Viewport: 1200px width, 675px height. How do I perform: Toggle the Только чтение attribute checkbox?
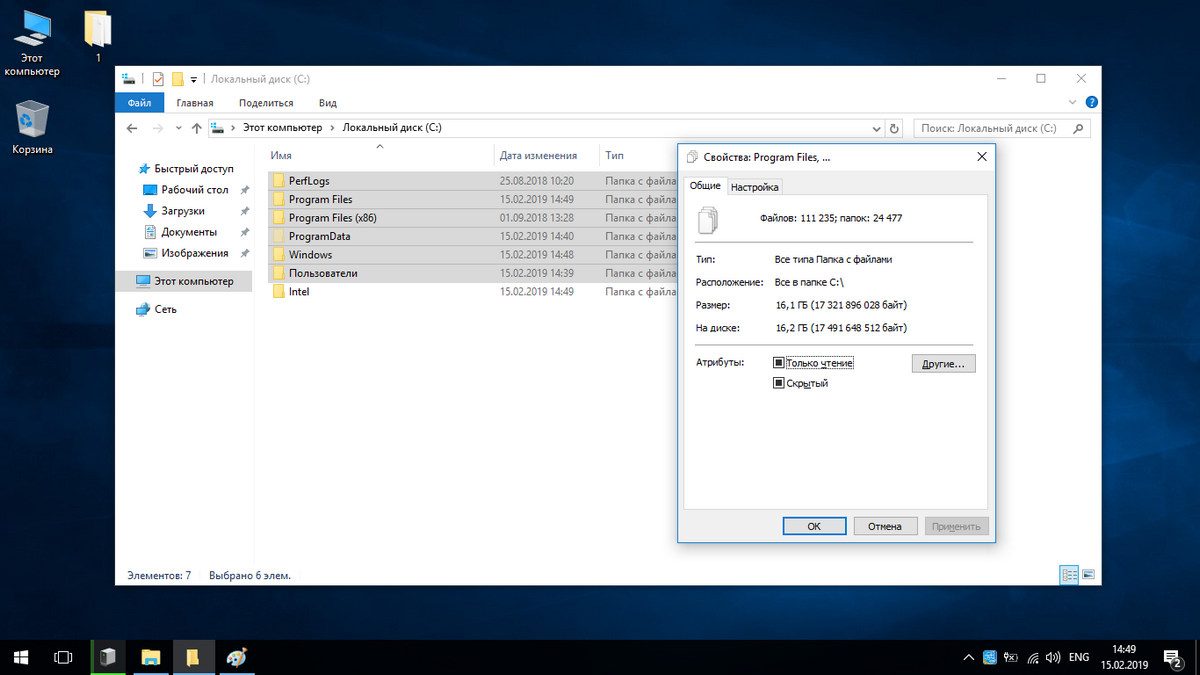779,362
